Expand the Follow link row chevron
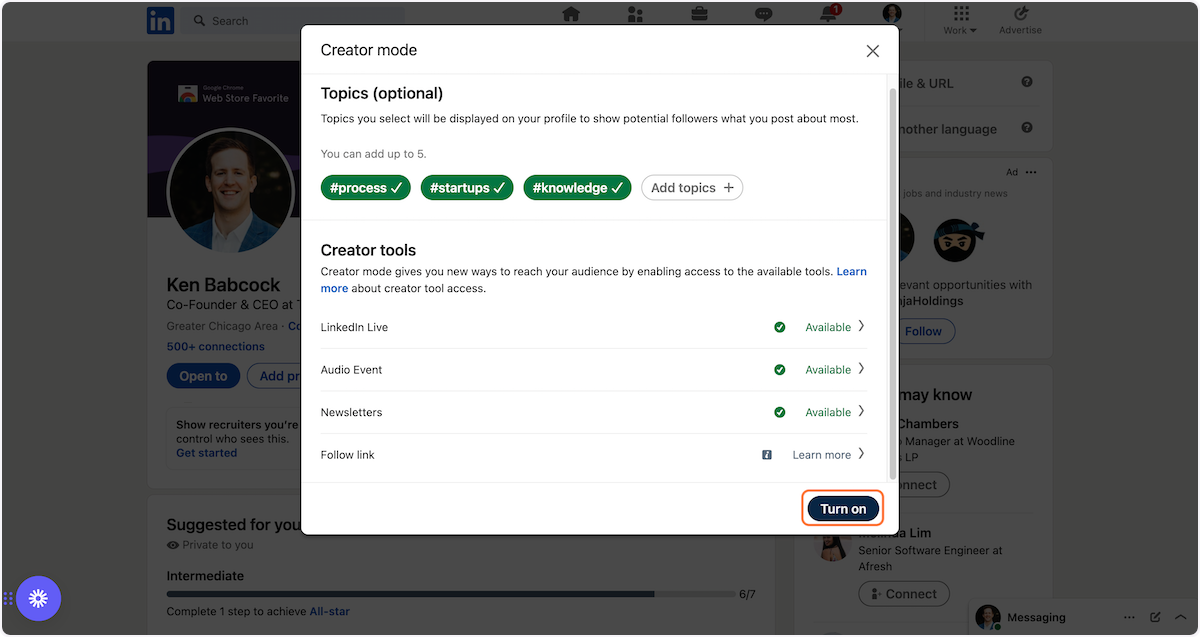Screen dimensions: 1200x637 (861, 454)
